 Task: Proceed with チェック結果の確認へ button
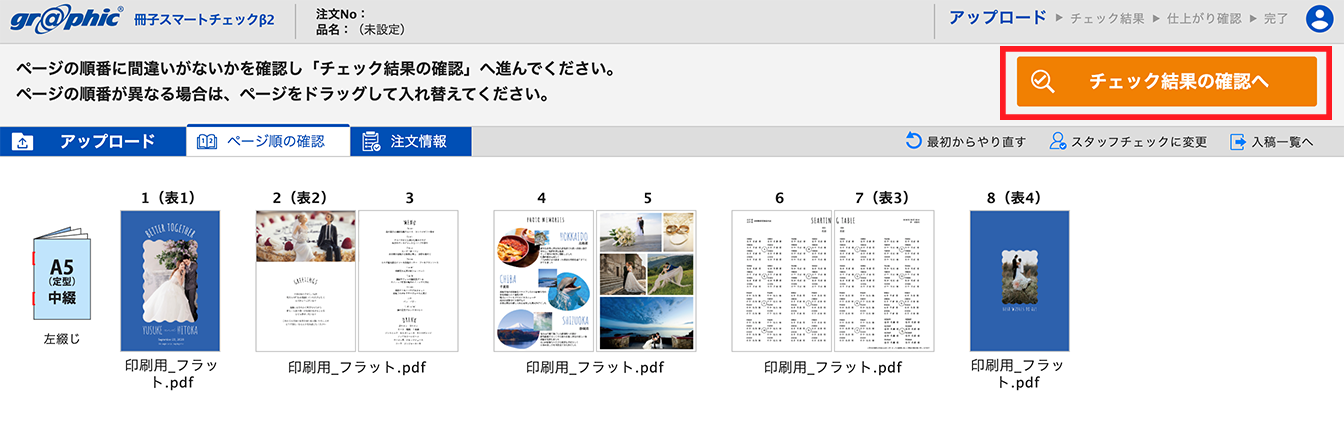(x=1167, y=82)
